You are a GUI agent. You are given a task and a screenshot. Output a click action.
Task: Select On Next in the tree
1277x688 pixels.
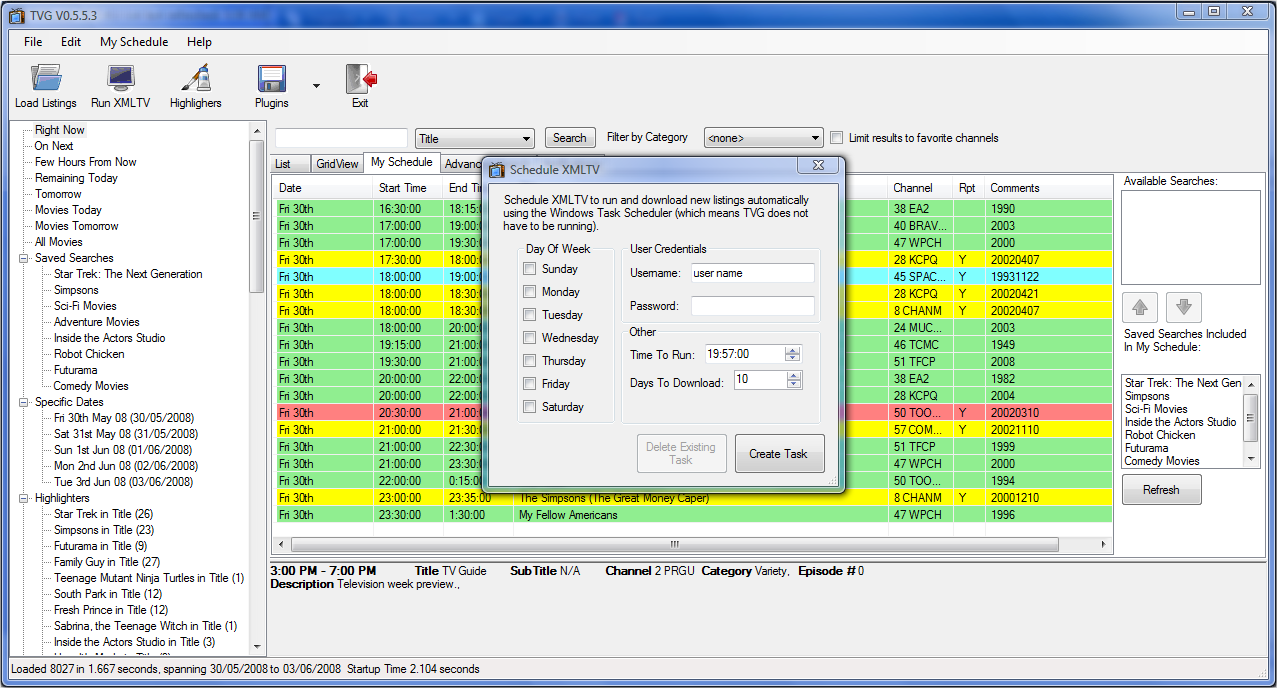54,146
